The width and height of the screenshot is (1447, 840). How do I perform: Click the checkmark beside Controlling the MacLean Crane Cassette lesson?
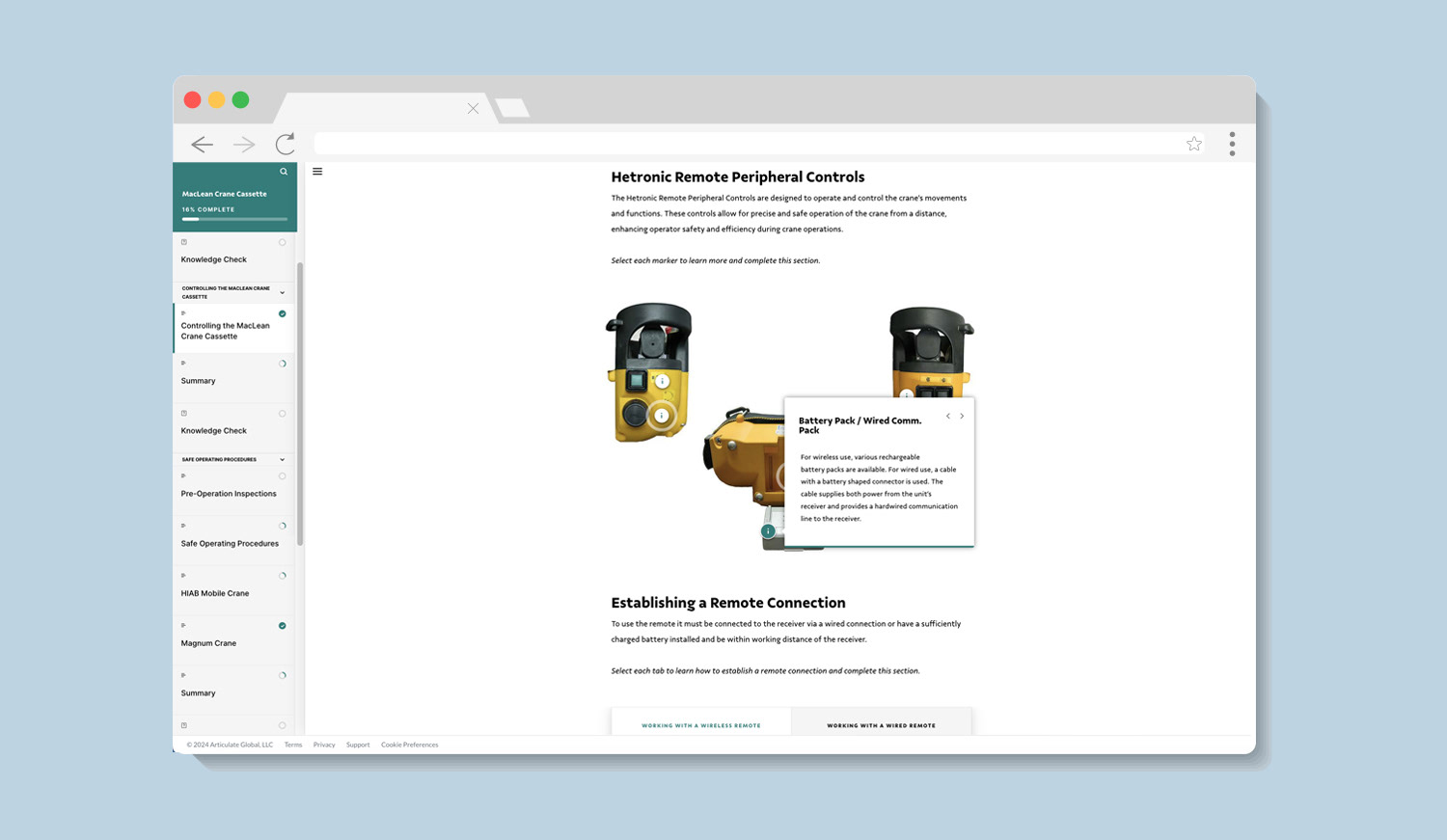pyautogui.click(x=283, y=313)
